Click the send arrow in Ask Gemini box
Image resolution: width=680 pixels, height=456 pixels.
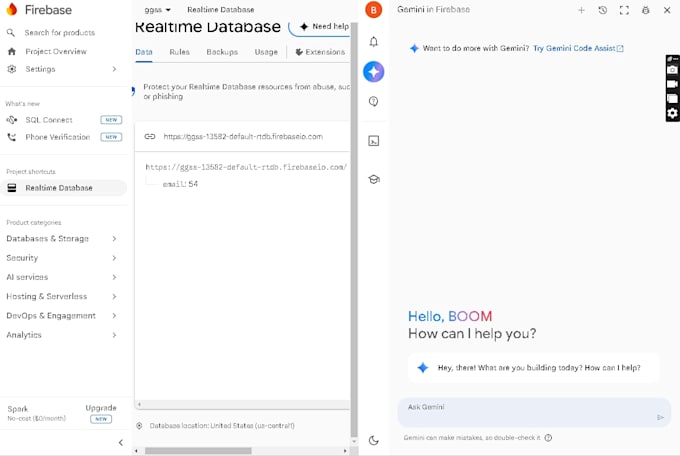[x=660, y=417]
